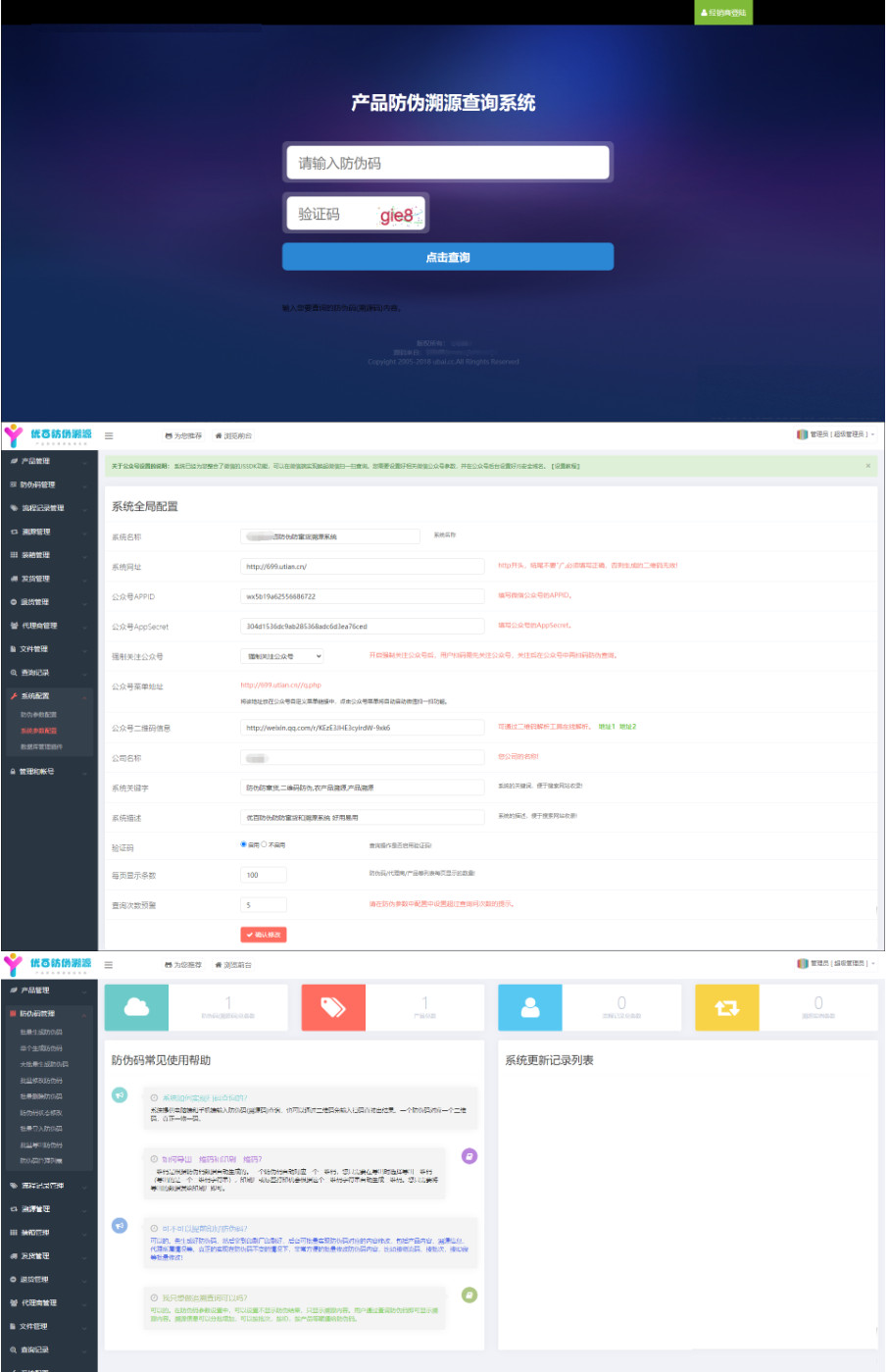Open 管理员 account dropdown on anti-fake help page
889x1372 pixels.
point(835,964)
